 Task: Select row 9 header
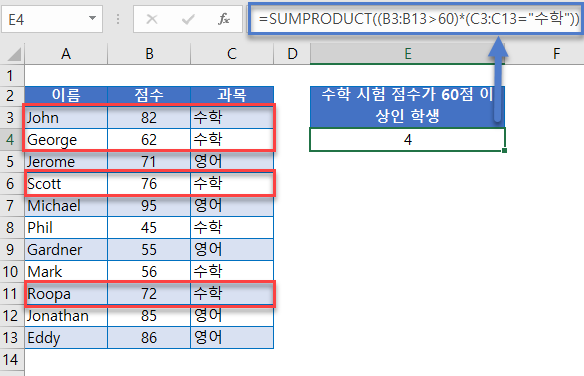[12, 249]
